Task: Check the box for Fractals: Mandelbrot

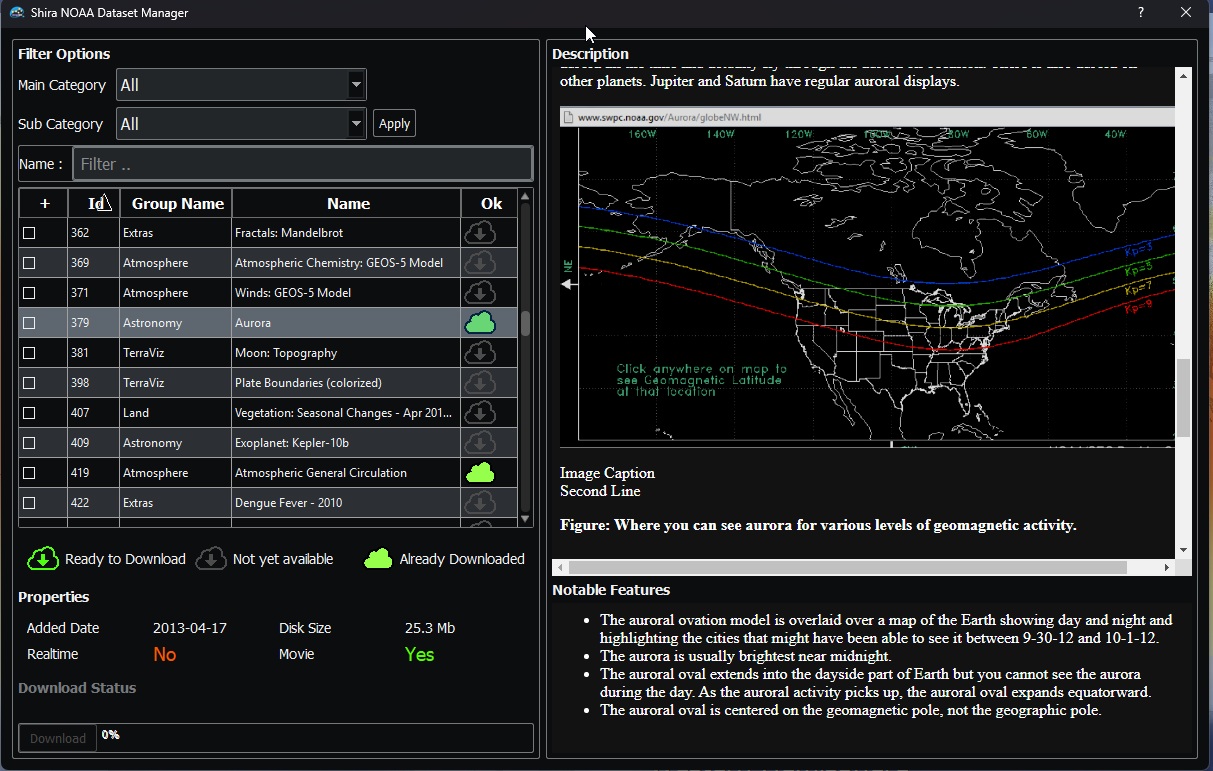Action: (x=29, y=233)
